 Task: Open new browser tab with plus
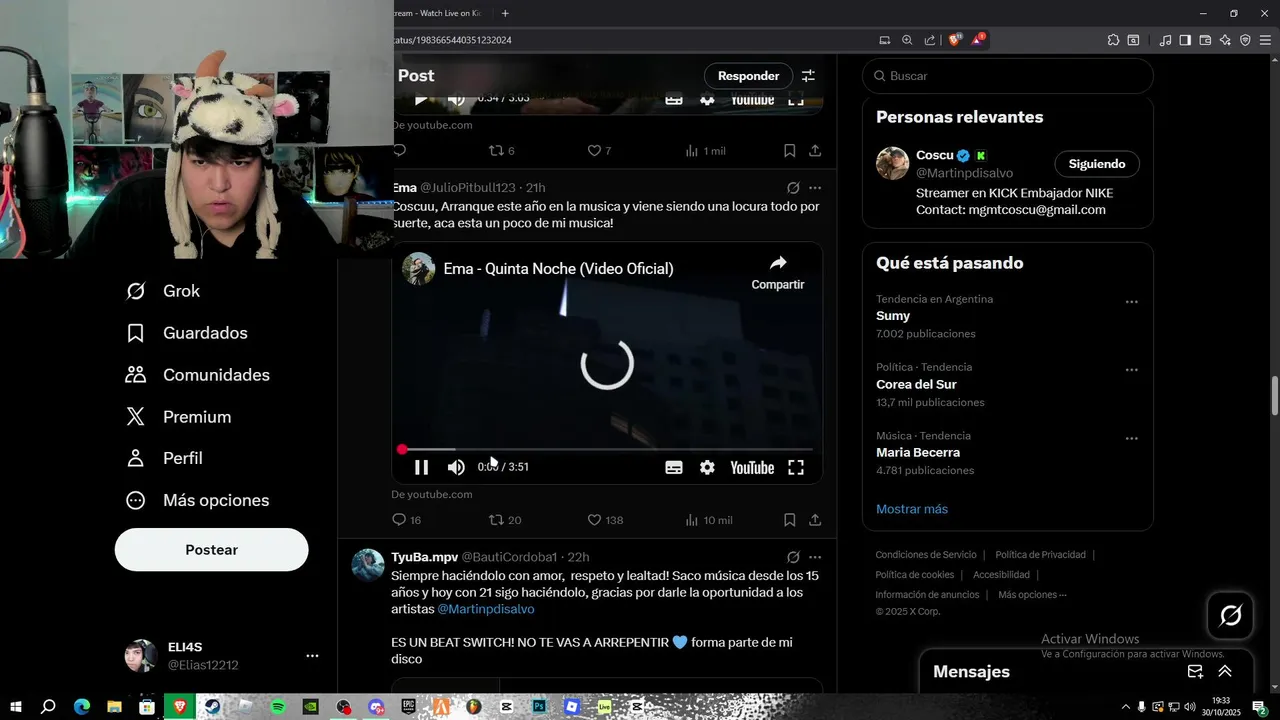point(505,13)
